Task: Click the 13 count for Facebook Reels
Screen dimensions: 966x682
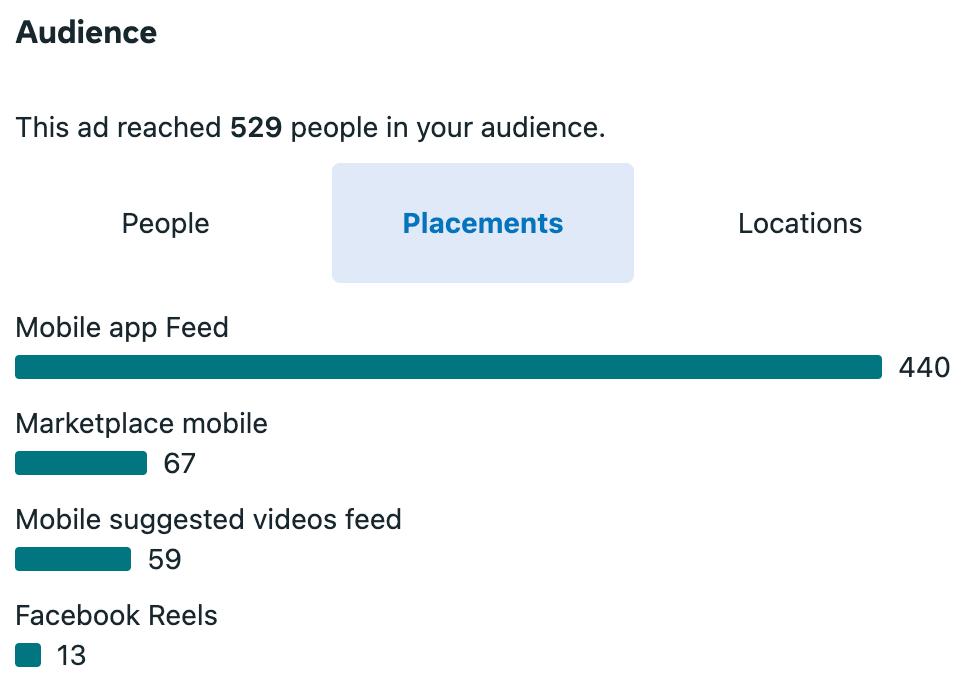Action: pyautogui.click(x=71, y=656)
